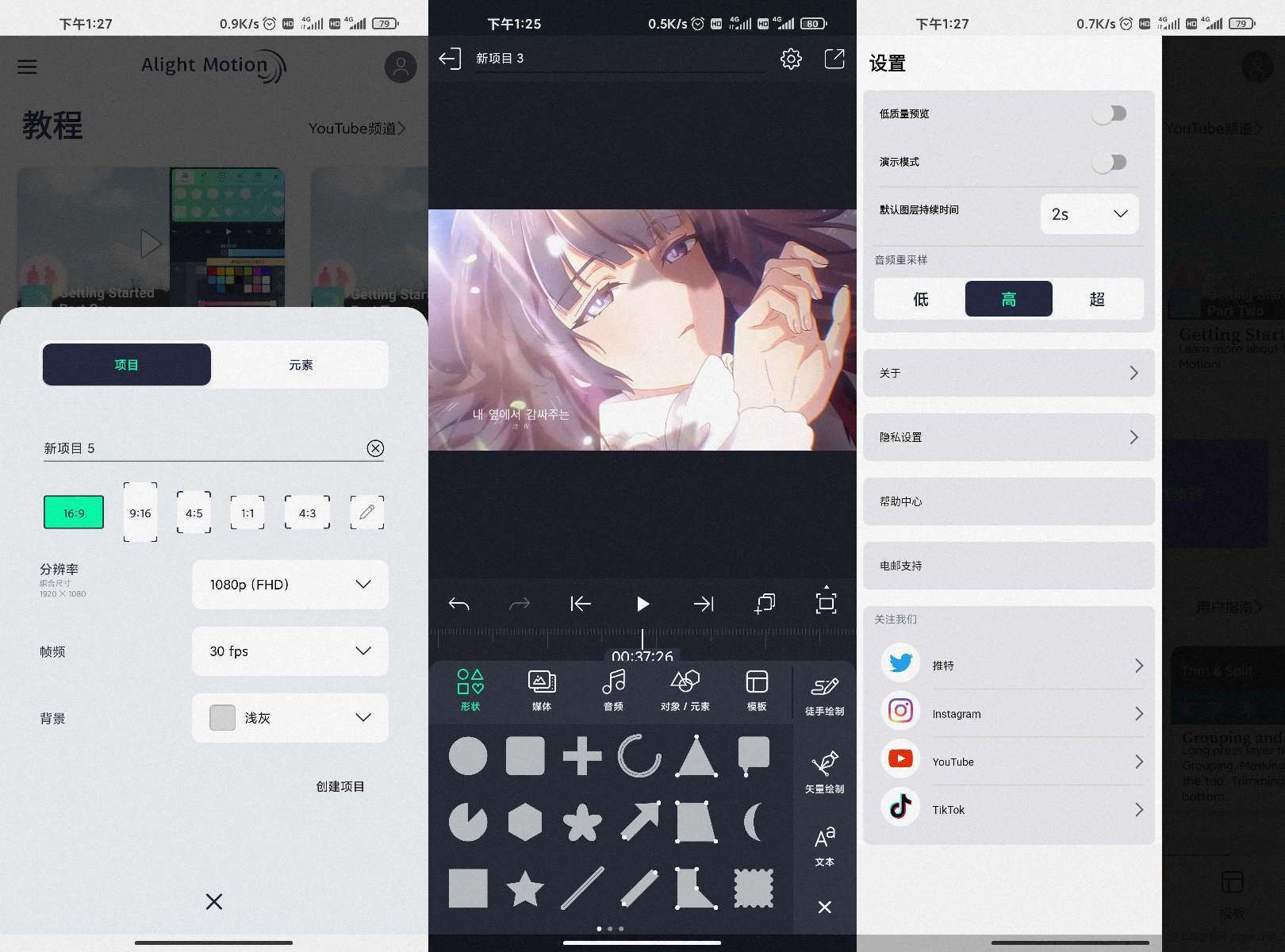Open the Audio tab (音频)
The width and height of the screenshot is (1285, 952).
coord(613,690)
